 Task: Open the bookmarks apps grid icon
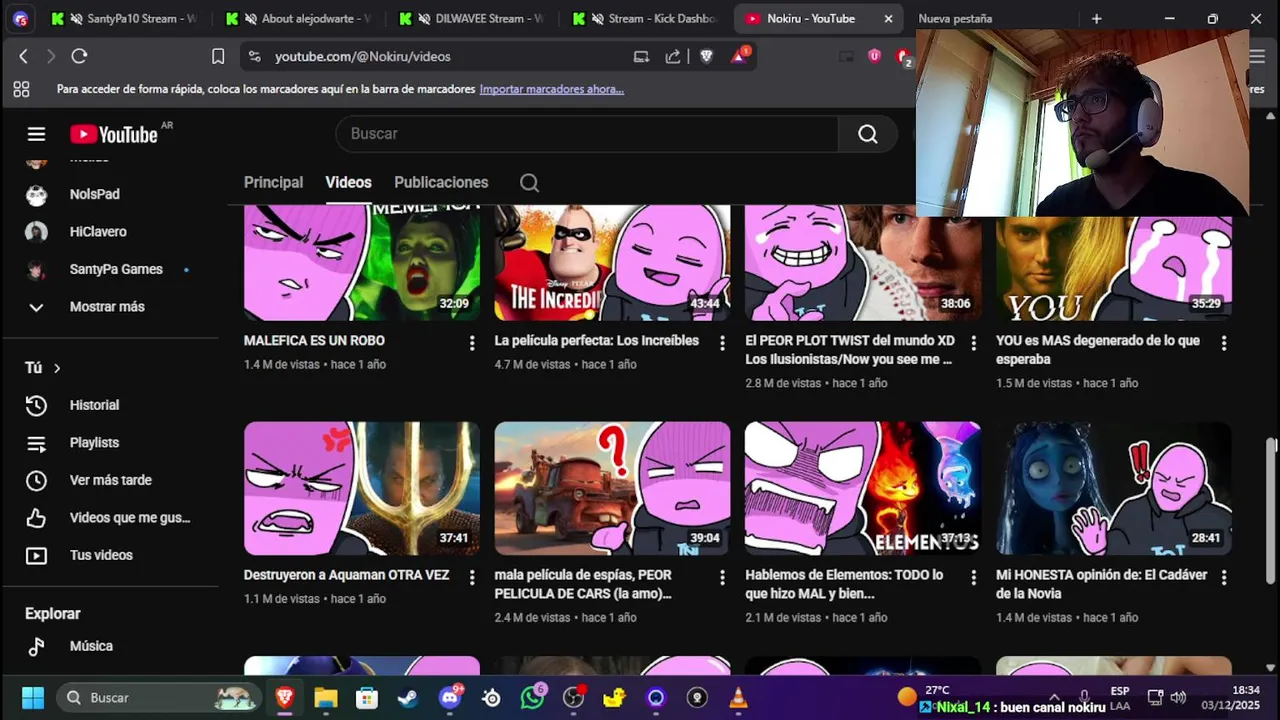(21, 89)
